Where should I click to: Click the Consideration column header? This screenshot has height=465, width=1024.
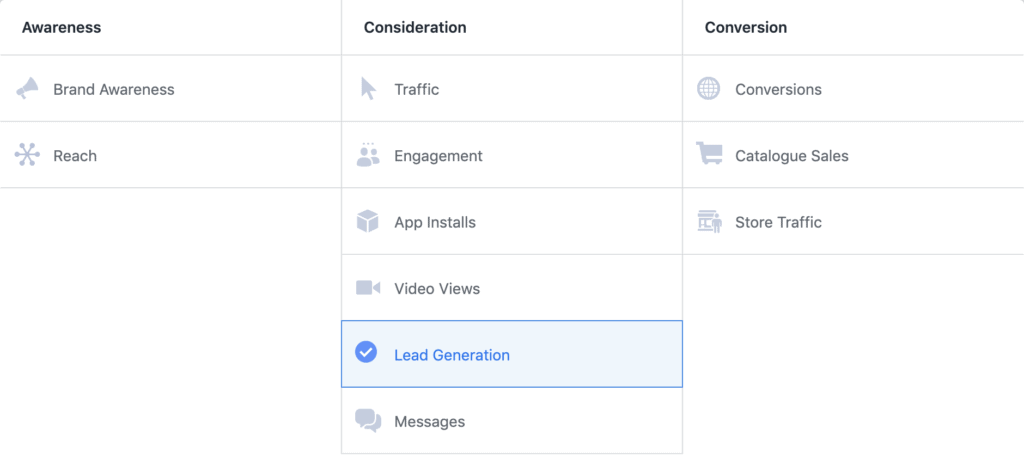point(415,27)
